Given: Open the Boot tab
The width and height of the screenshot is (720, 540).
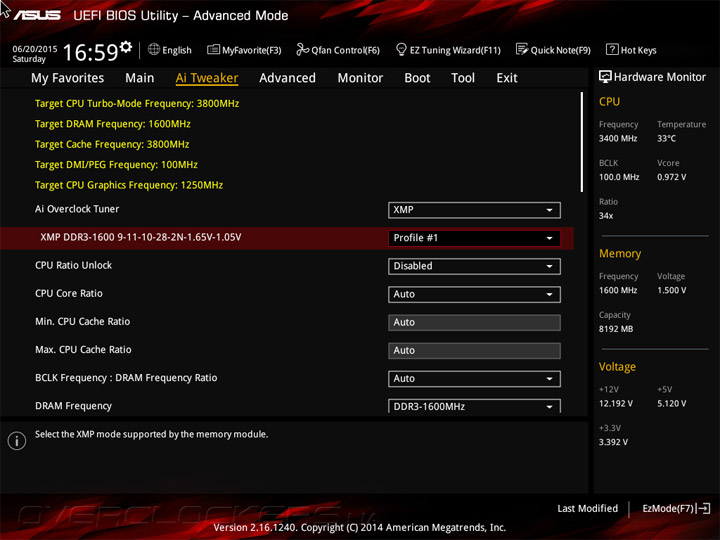Looking at the screenshot, I should pos(417,78).
